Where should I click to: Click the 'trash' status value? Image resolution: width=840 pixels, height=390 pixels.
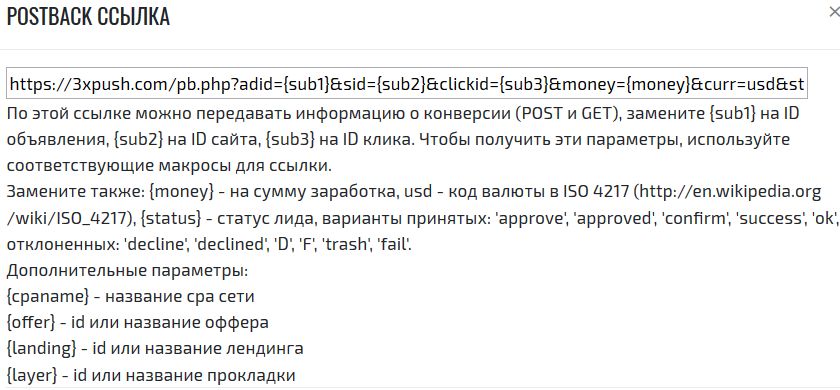point(343,244)
